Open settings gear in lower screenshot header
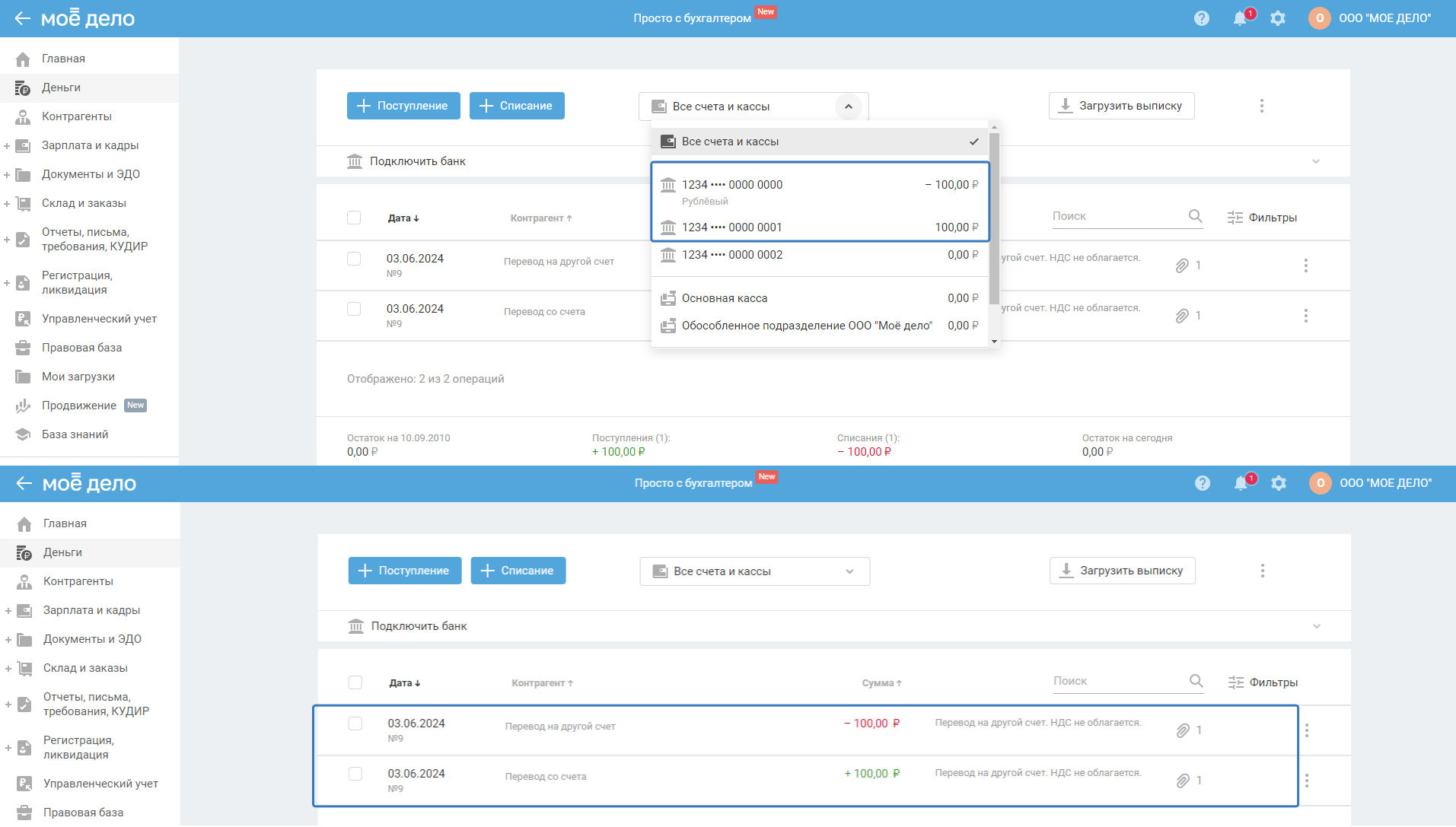The image size is (1456, 827). point(1279,483)
